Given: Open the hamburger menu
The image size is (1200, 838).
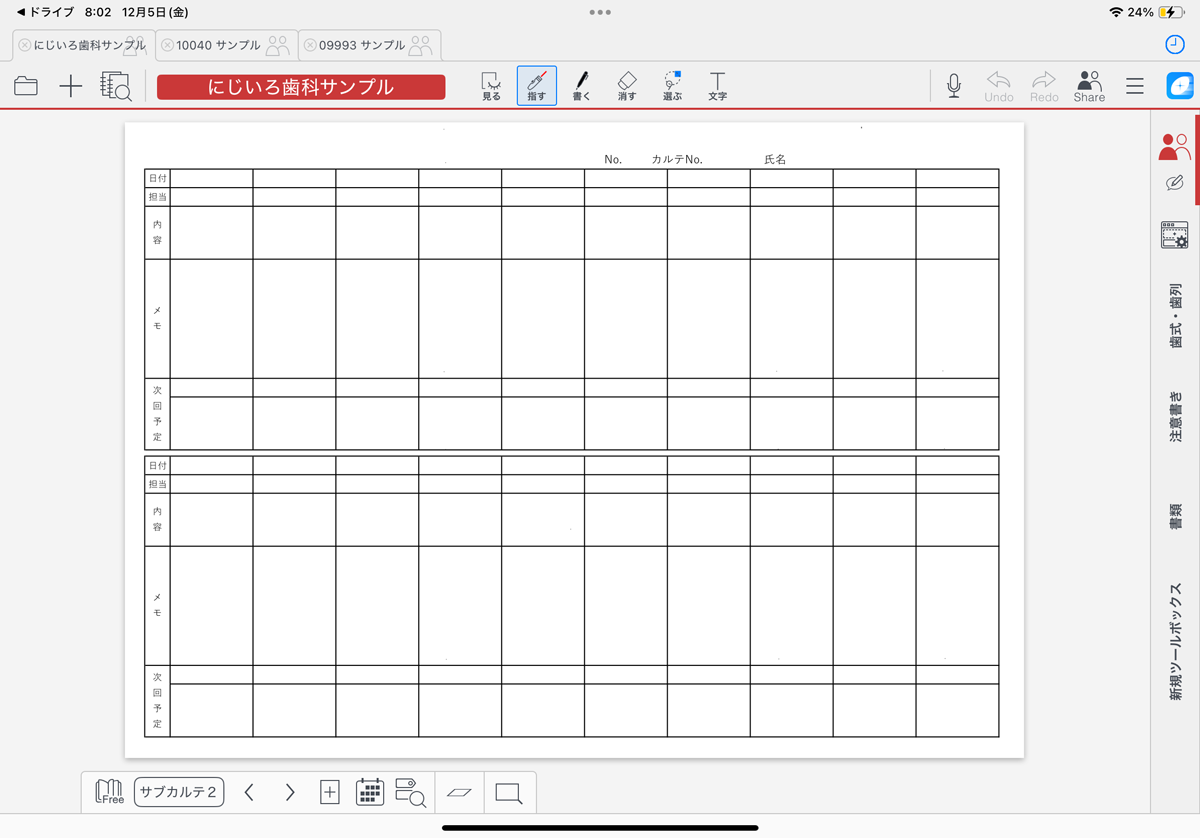Looking at the screenshot, I should click(1135, 87).
